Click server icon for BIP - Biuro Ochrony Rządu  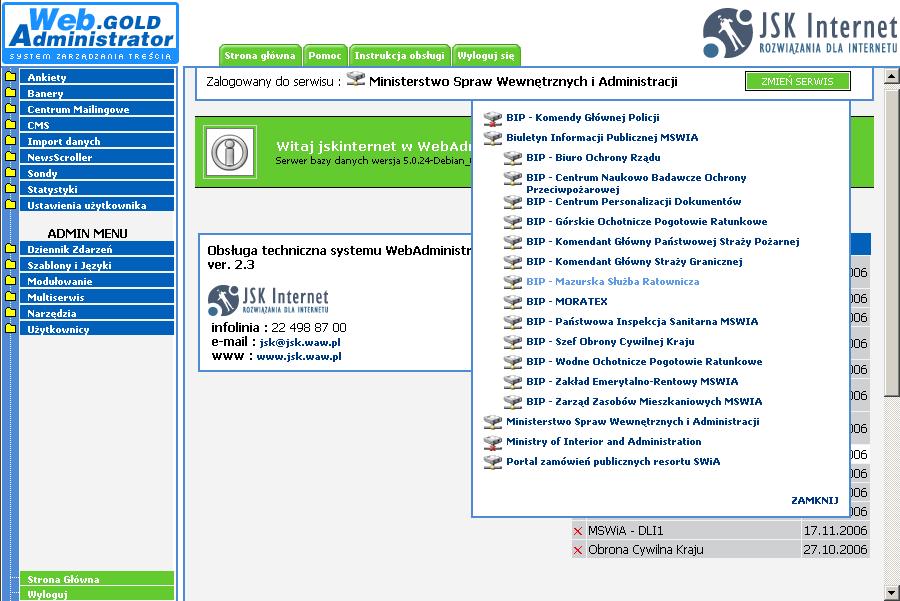click(513, 158)
